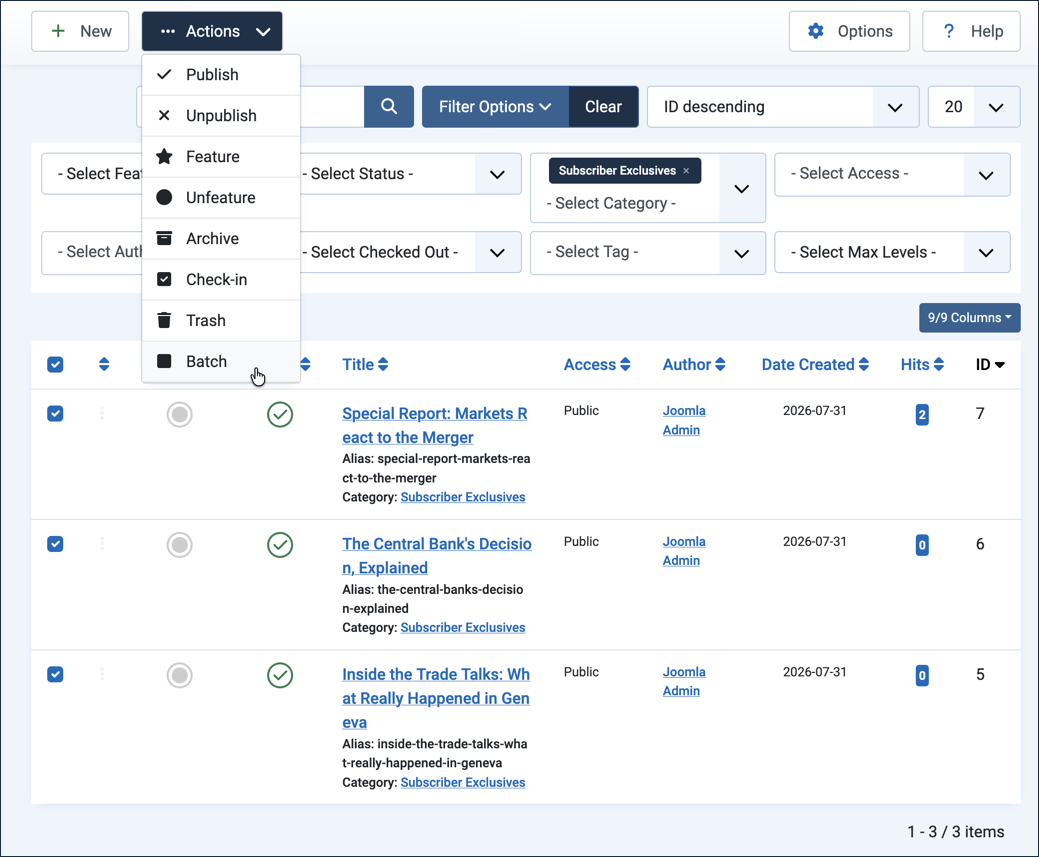Screen dimensions: 1039x857
Task: Expand the Filter Options panel
Action: pos(495,107)
